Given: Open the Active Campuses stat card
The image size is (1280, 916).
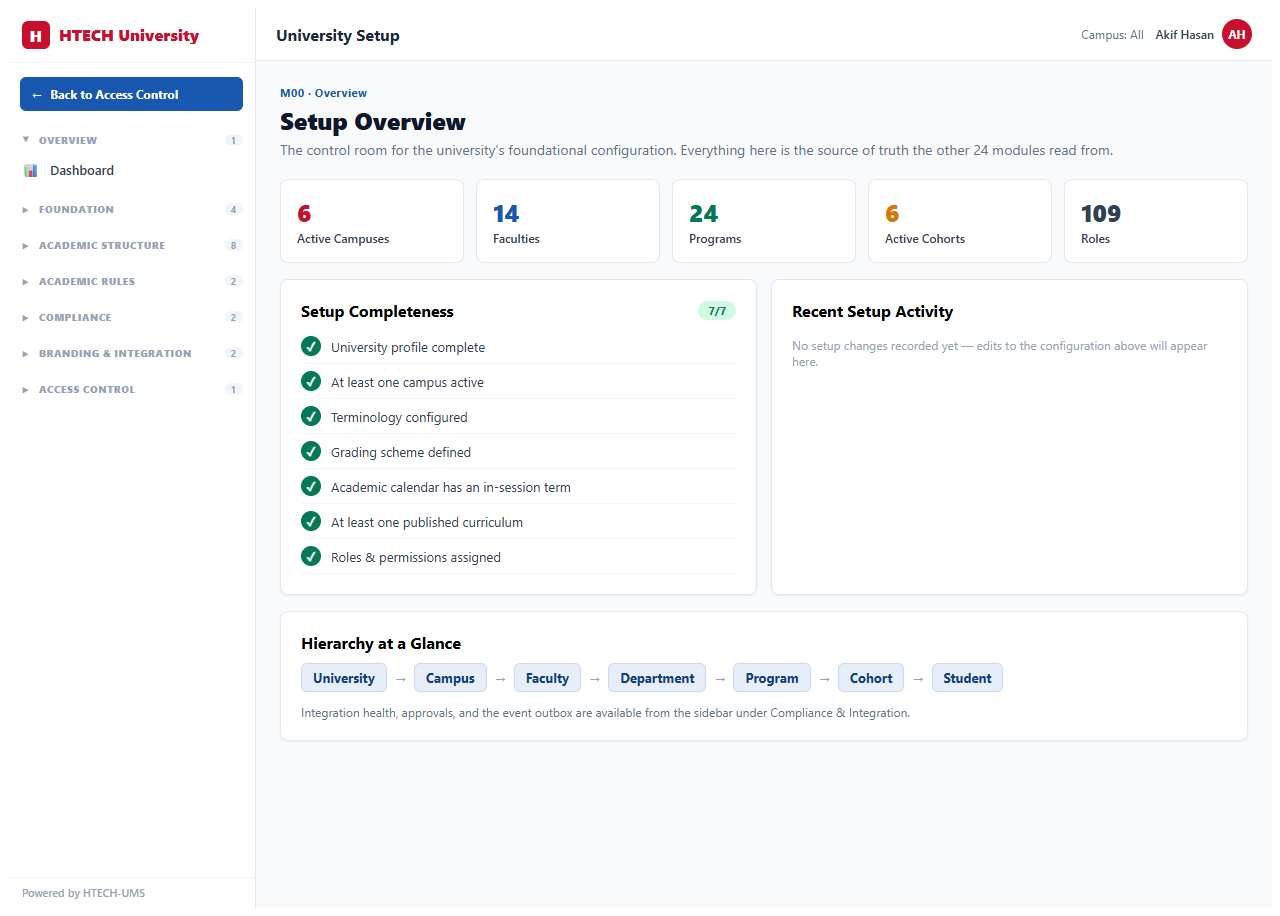Looking at the screenshot, I should point(372,221).
